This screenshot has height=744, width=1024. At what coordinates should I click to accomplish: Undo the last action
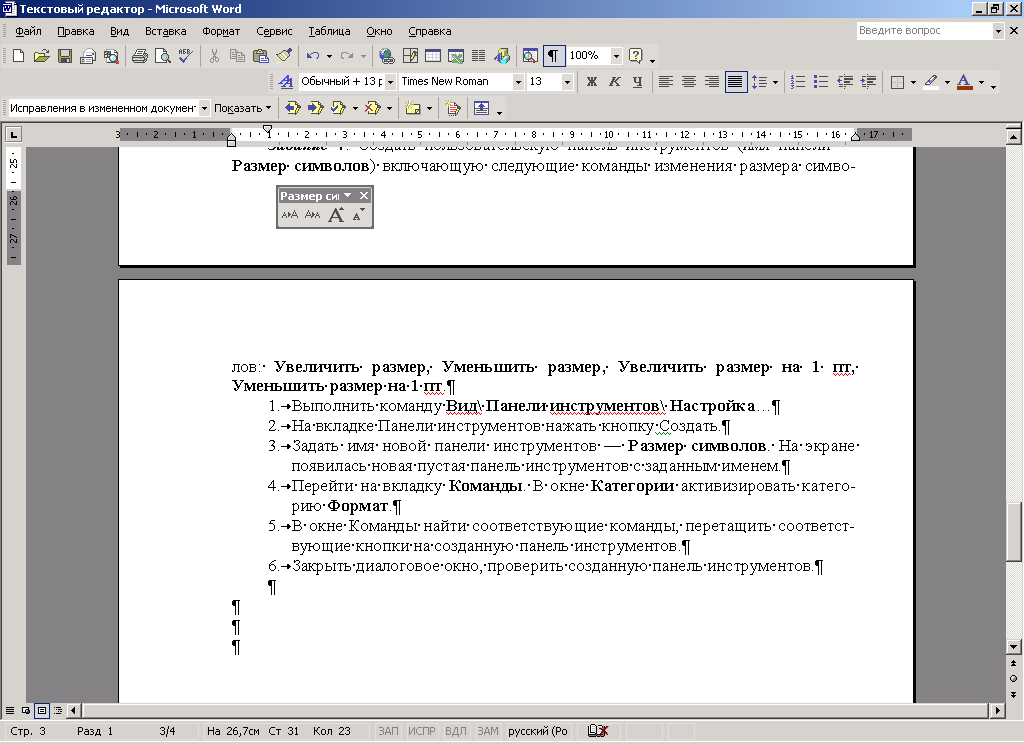(313, 56)
